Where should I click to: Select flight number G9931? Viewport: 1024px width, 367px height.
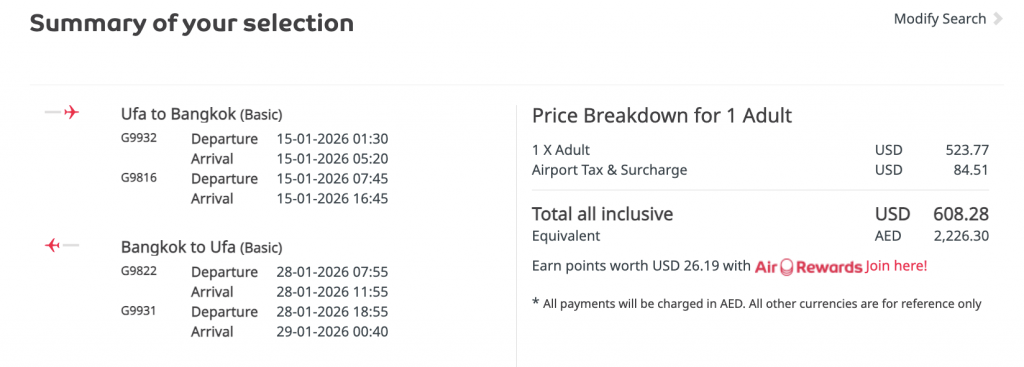[138, 310]
